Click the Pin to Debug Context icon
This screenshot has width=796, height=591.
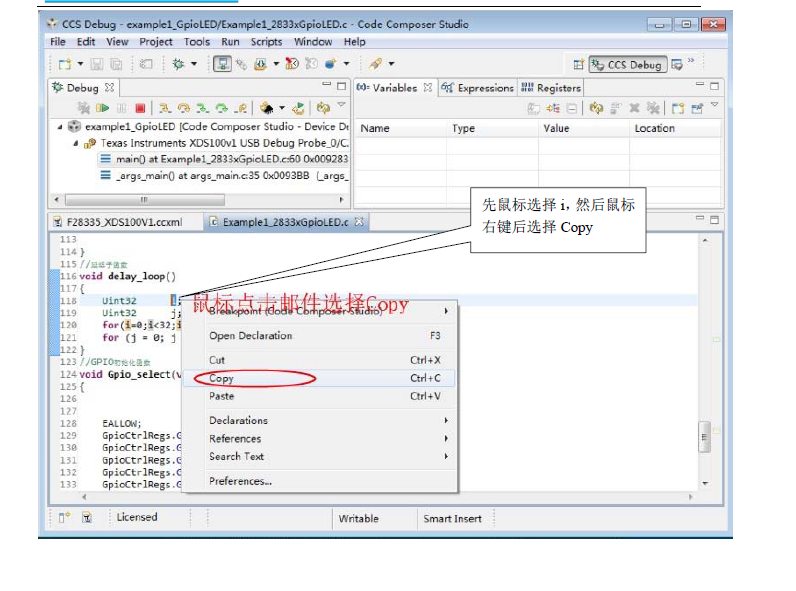click(x=698, y=108)
